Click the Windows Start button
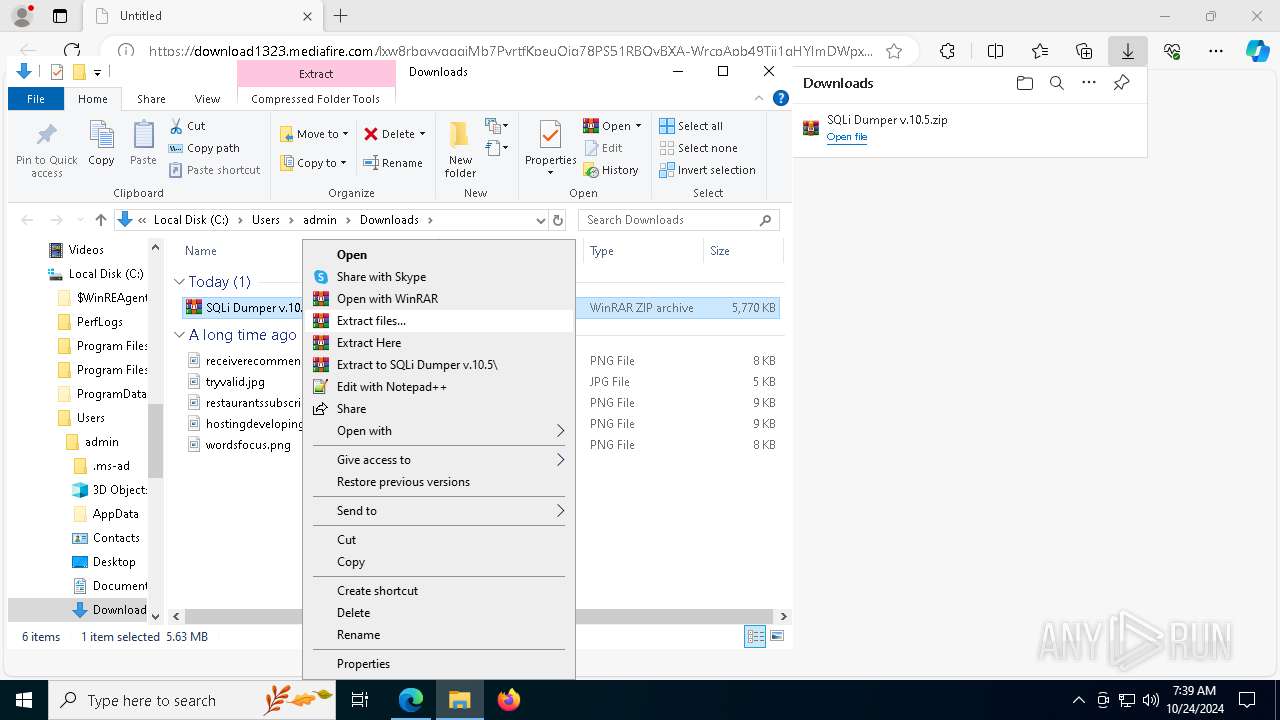The width and height of the screenshot is (1280, 720). (24, 700)
